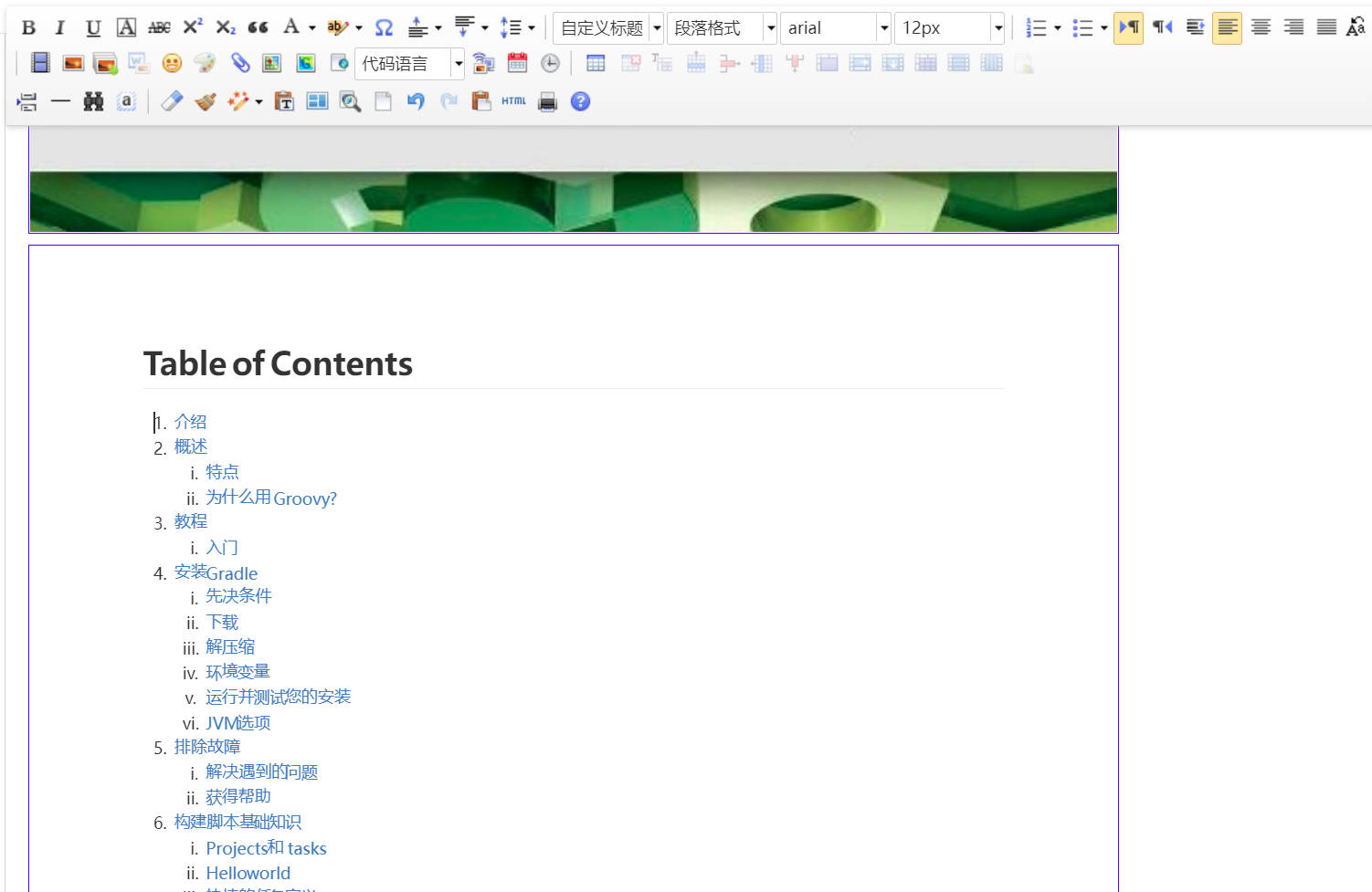Open the help dialog
Image resolution: width=1372 pixels, height=892 pixels.
(580, 101)
